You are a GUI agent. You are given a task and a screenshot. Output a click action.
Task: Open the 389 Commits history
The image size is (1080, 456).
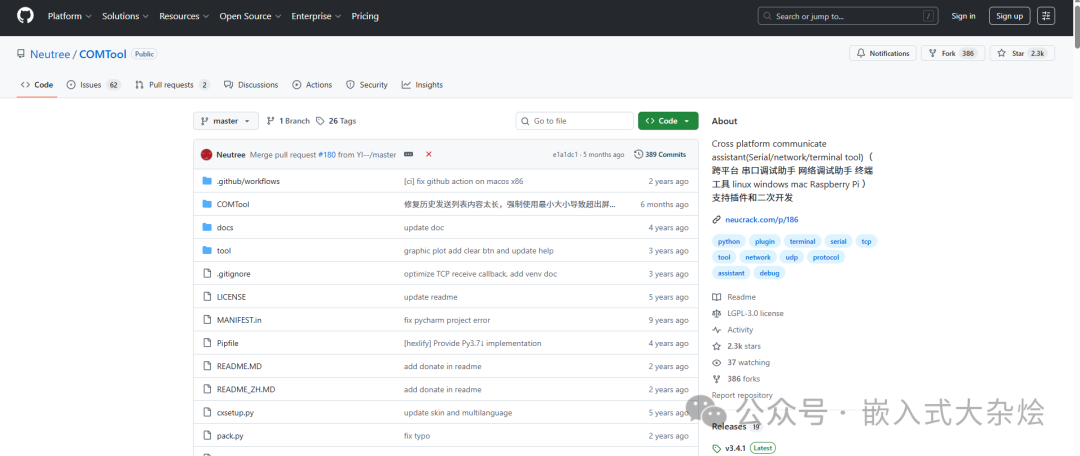click(x=660, y=154)
